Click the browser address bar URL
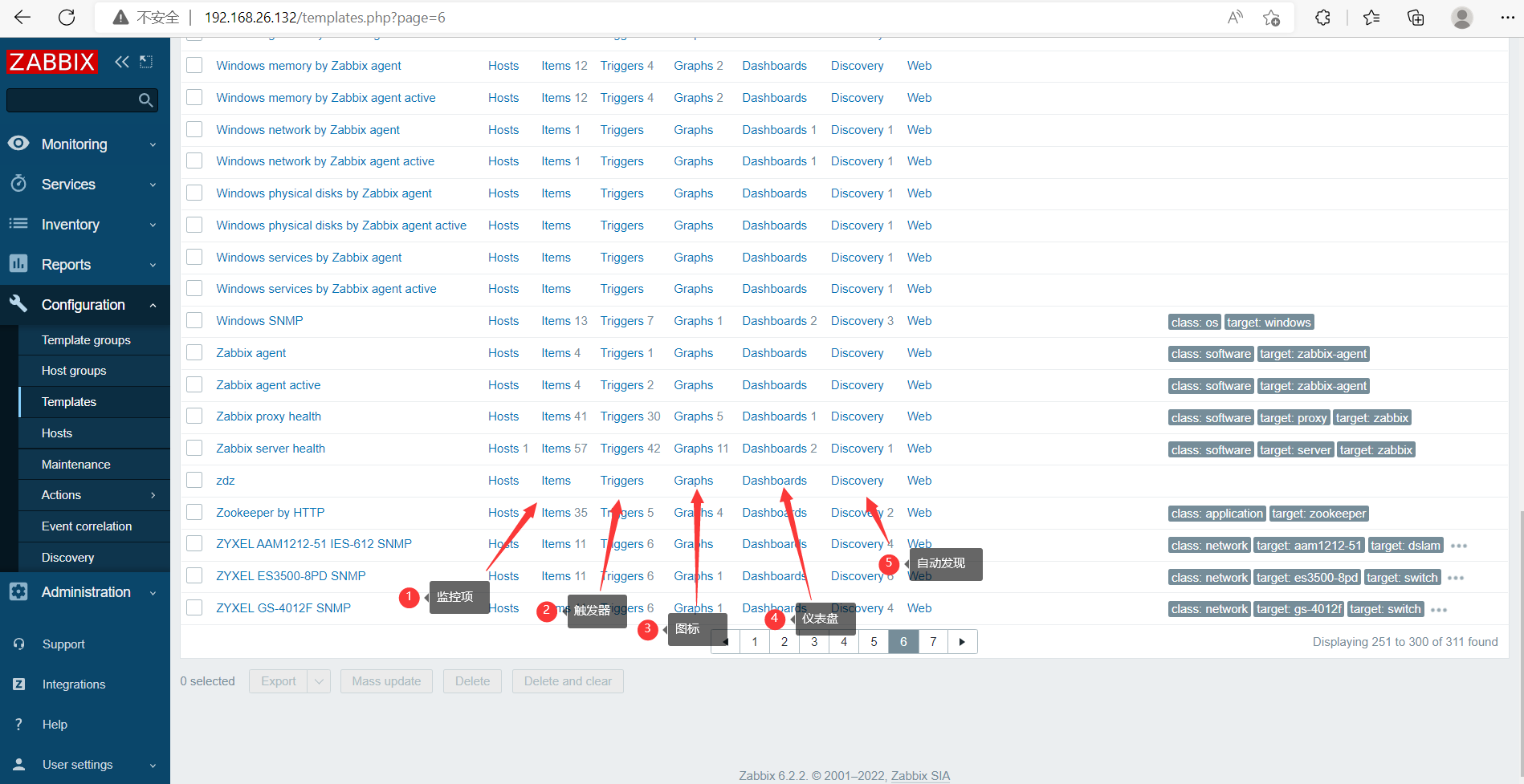The width and height of the screenshot is (1524, 784). tap(324, 18)
